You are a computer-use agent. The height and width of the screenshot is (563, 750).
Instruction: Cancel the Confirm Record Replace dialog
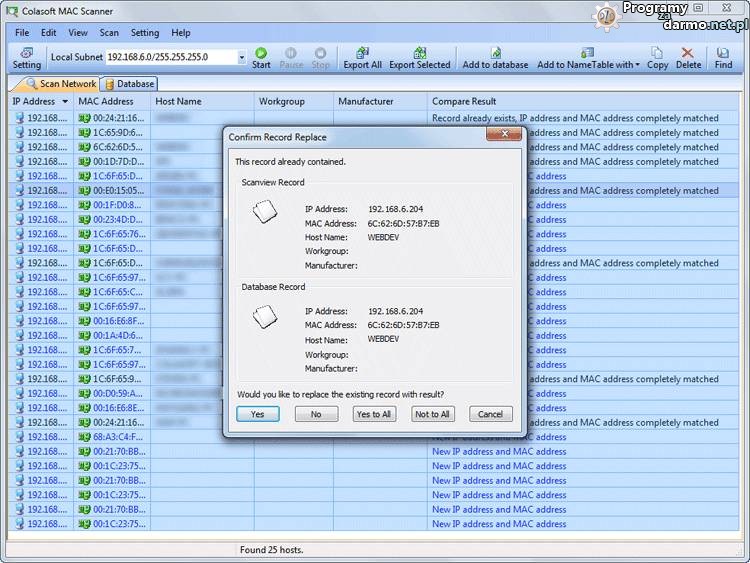[490, 414]
